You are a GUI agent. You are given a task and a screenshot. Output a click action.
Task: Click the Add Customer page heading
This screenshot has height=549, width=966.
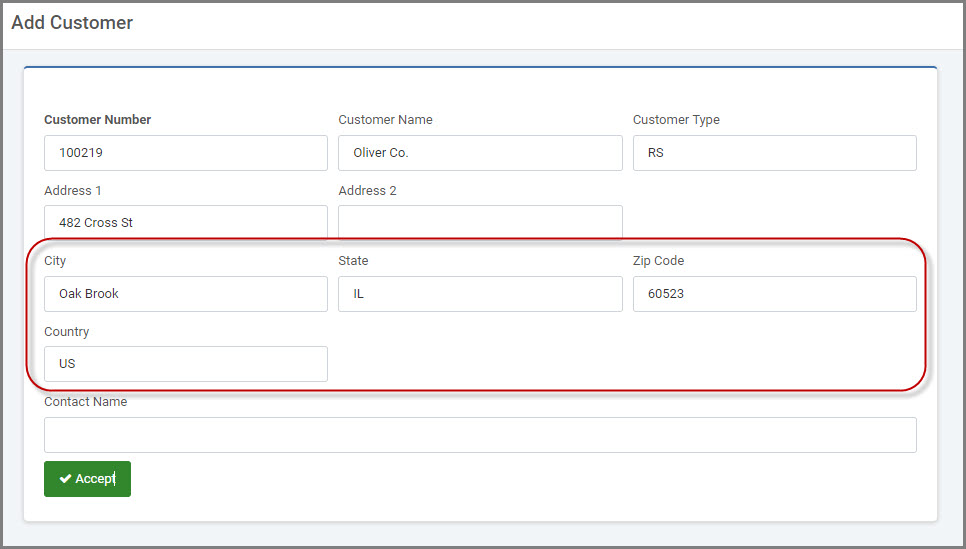(72, 23)
